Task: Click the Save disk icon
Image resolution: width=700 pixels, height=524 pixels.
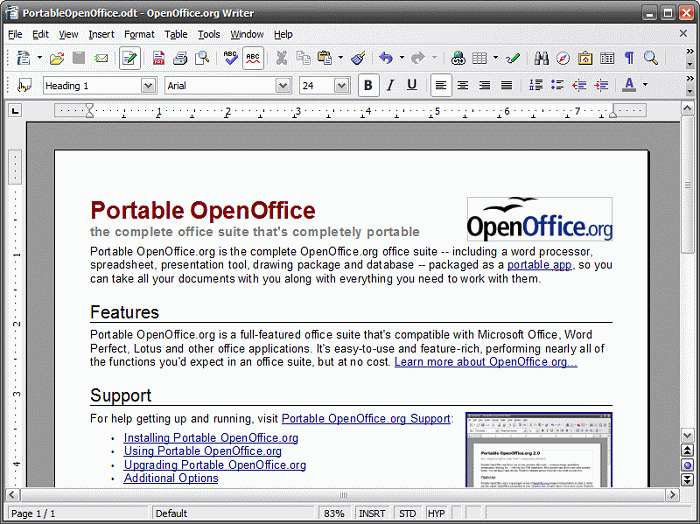Action: 79,58
